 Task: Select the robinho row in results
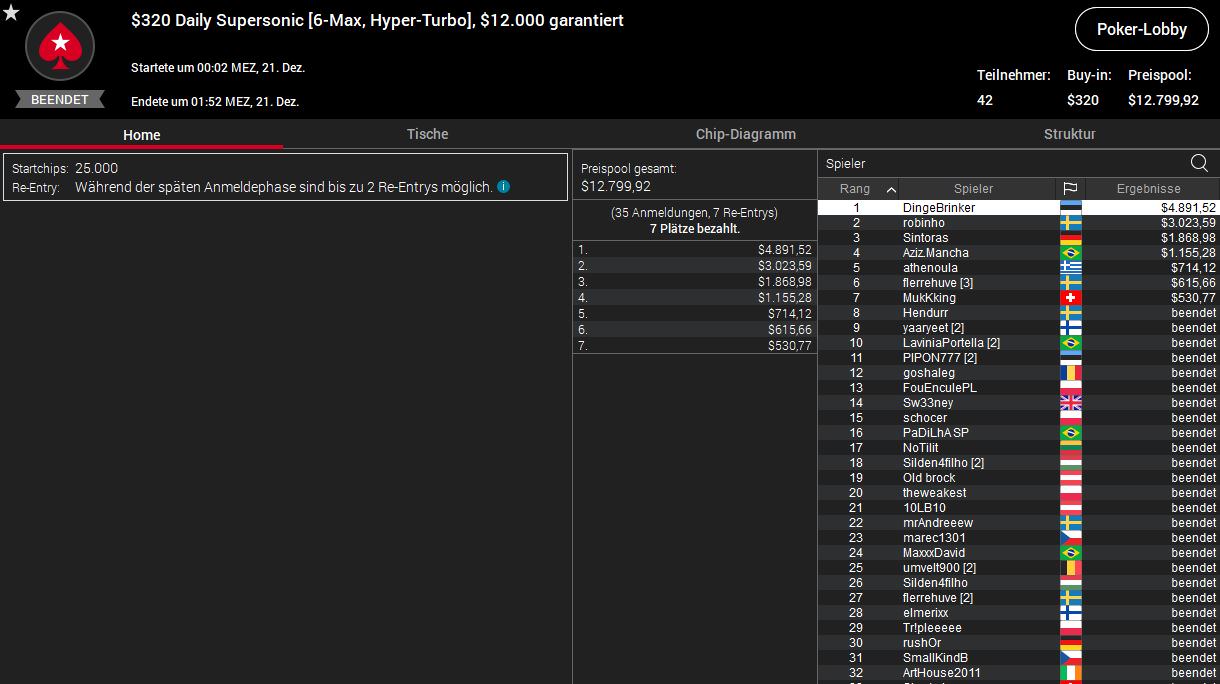[x=923, y=223]
